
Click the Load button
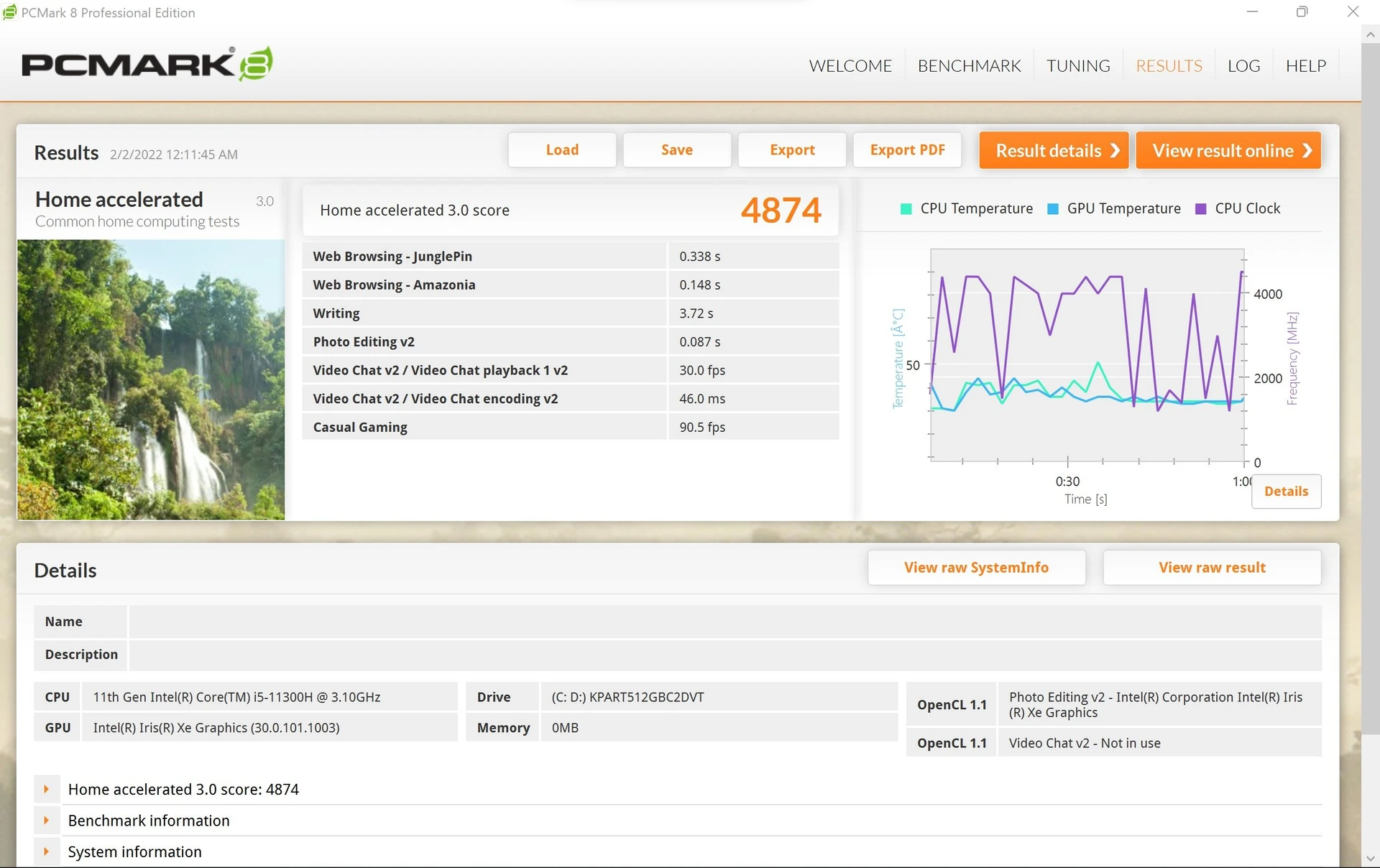pyautogui.click(x=562, y=150)
